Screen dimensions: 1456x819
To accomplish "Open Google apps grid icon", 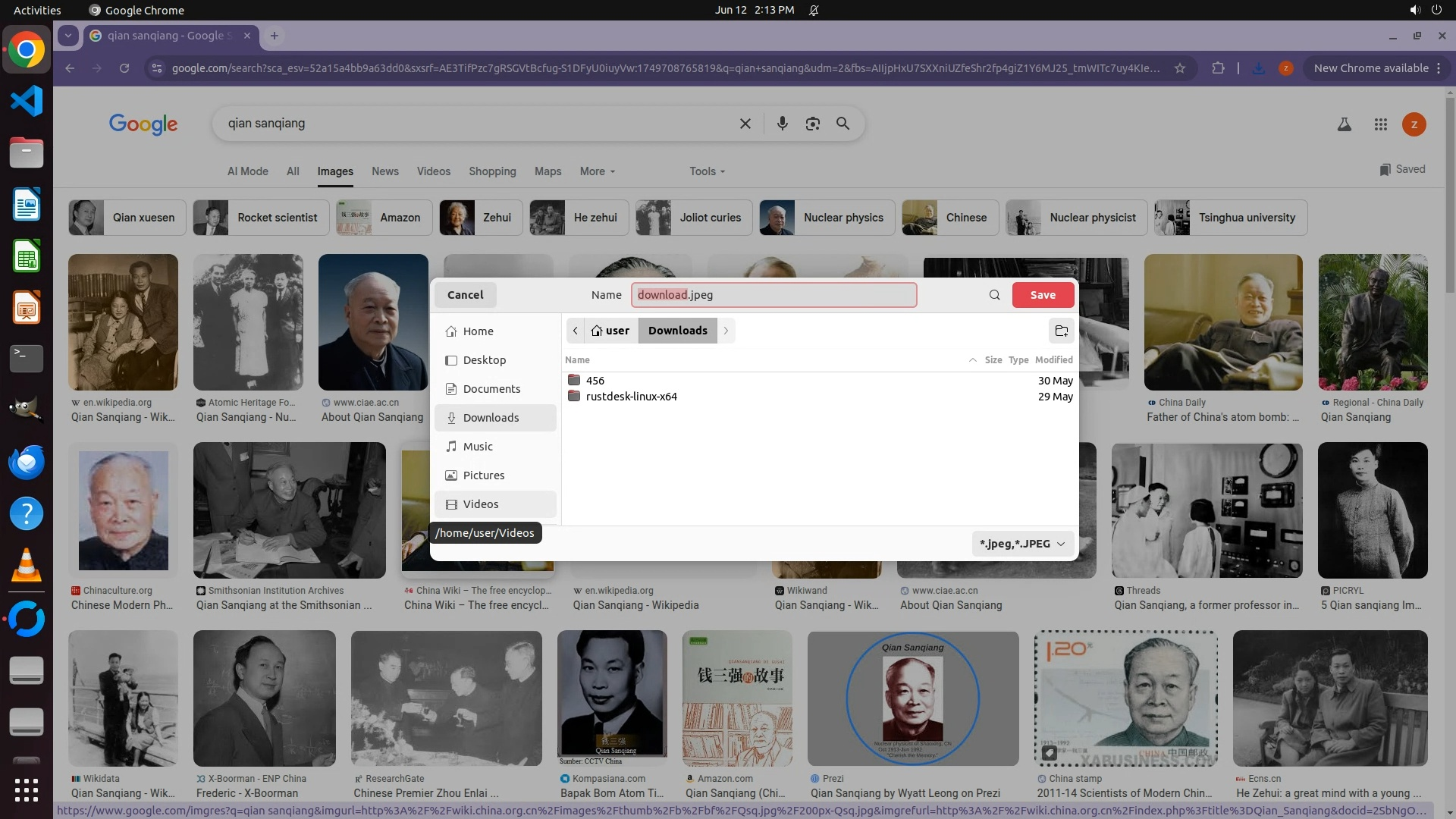I will pos(1380,124).
